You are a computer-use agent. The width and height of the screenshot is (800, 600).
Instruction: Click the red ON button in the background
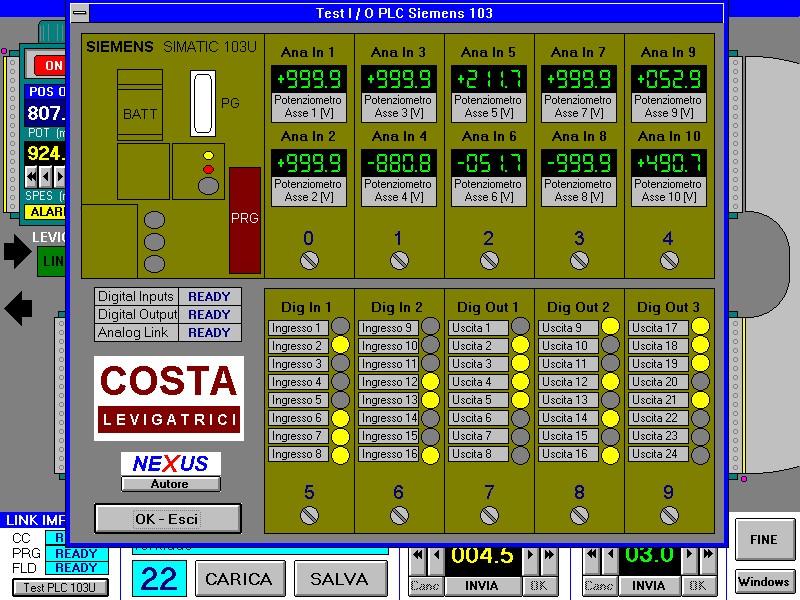(50, 65)
